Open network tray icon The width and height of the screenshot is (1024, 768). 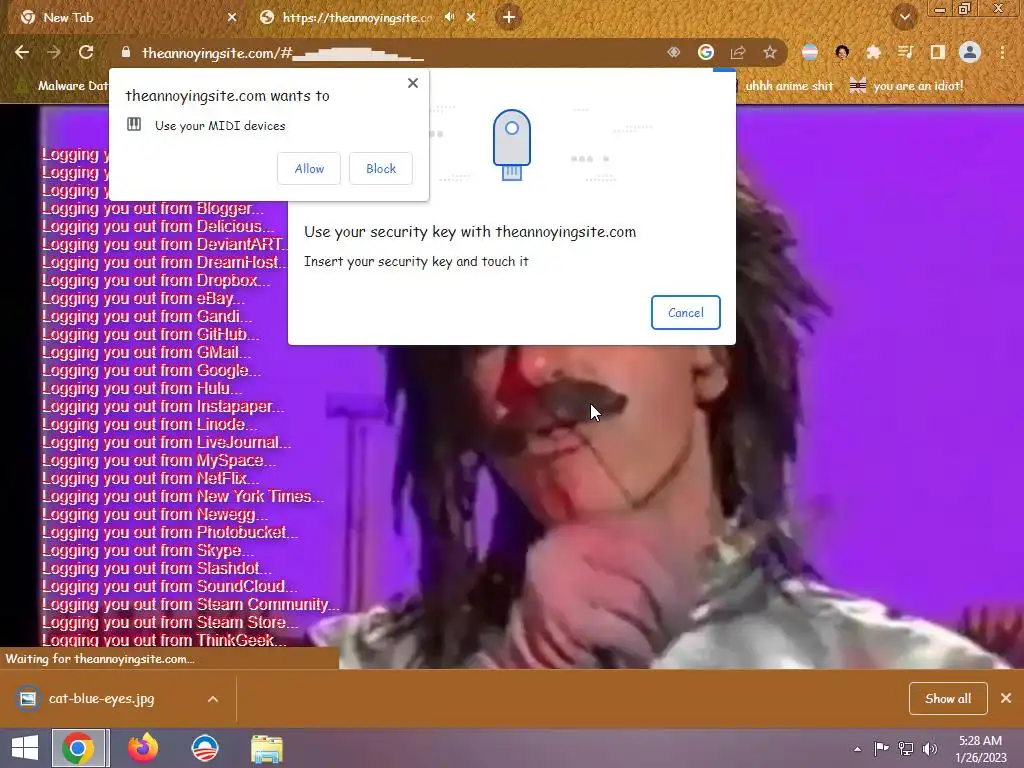click(x=906, y=748)
